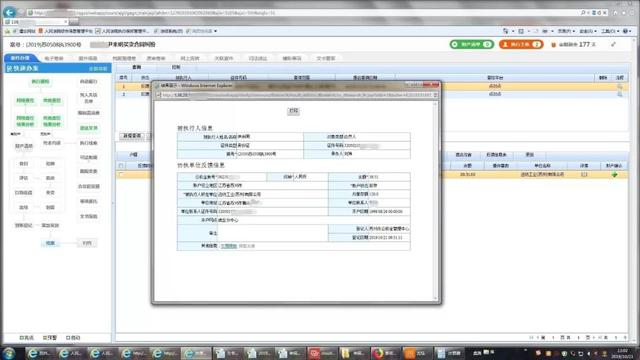
Task: Open the blue hyperlink at popup form bottom
Action: coord(229,246)
